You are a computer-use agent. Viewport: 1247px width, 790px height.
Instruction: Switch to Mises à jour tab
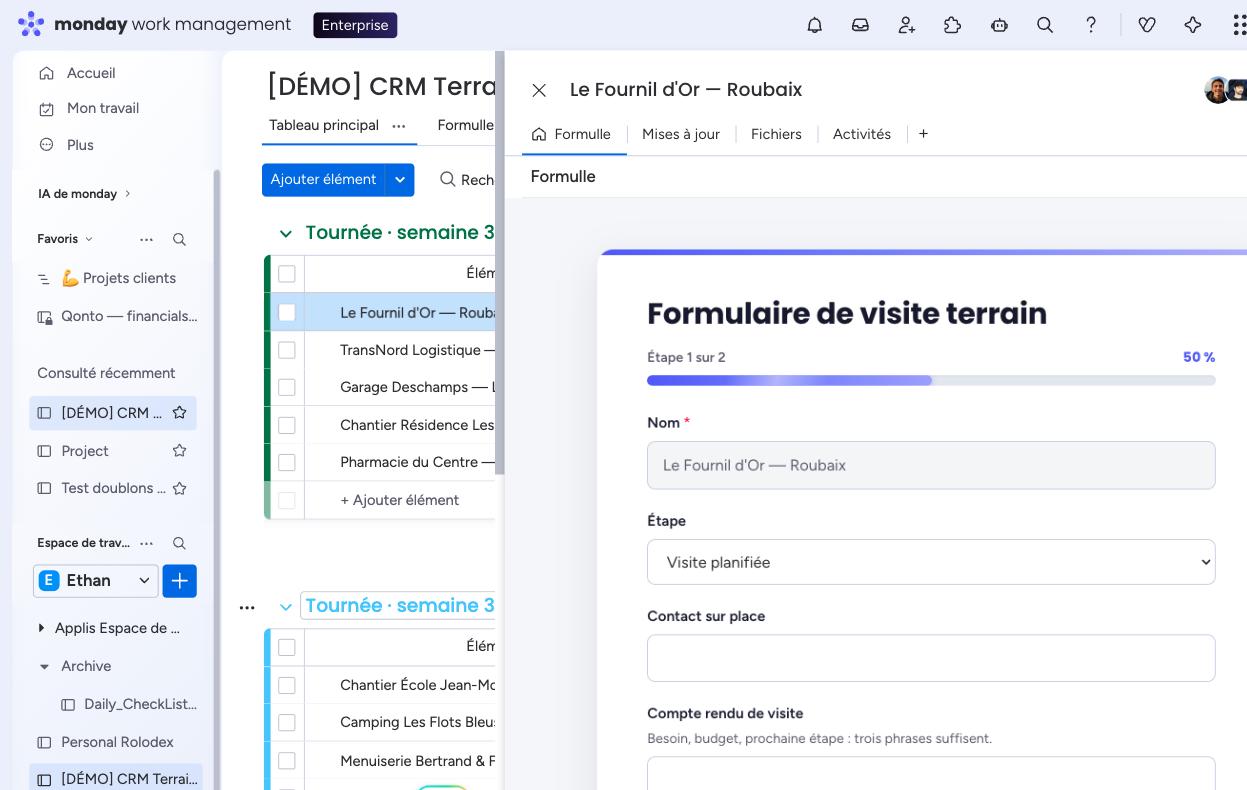point(681,134)
